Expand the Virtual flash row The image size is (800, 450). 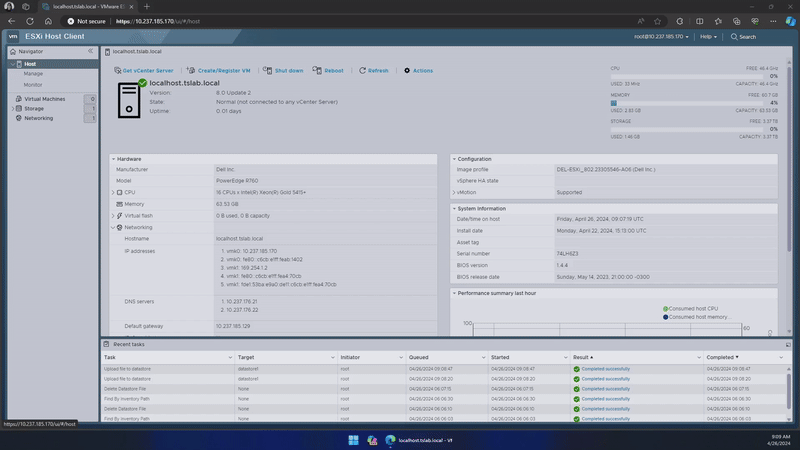point(113,215)
